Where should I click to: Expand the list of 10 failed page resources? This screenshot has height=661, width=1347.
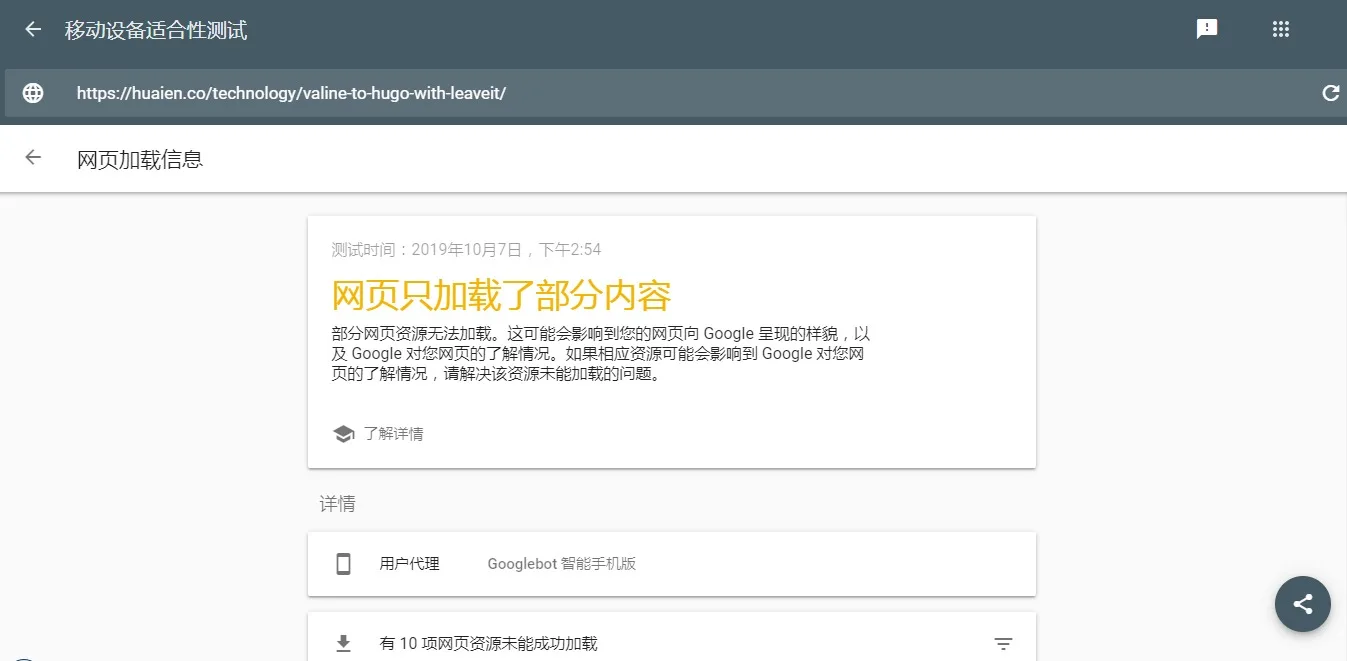coord(488,643)
